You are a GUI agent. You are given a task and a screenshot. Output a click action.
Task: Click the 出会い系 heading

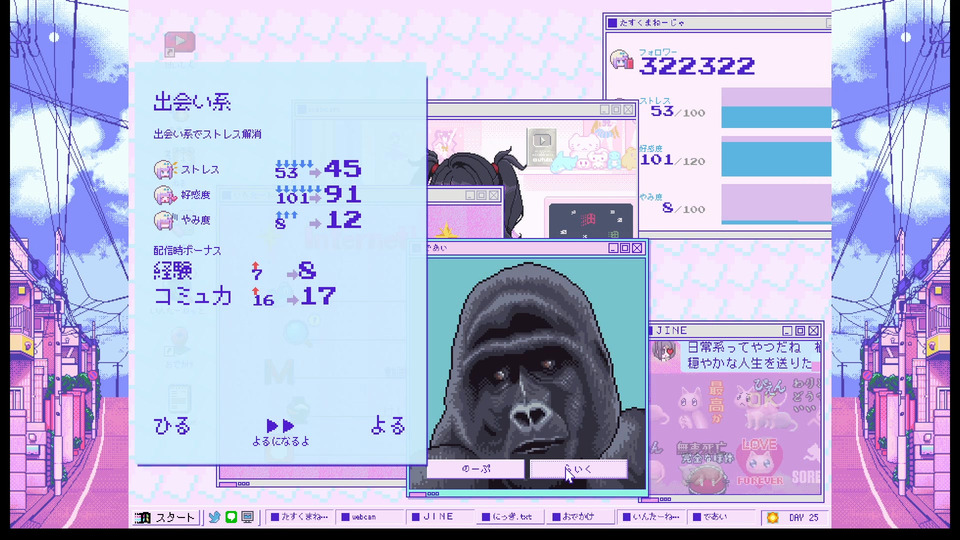click(x=192, y=102)
